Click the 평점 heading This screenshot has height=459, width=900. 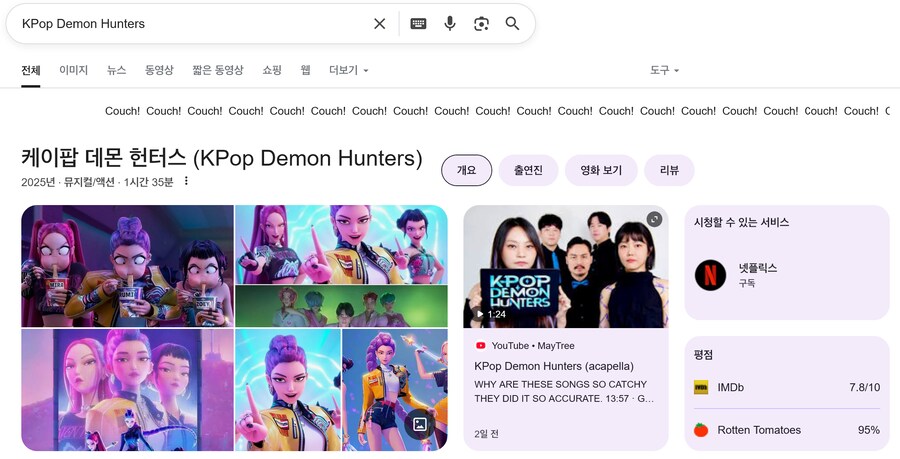coord(703,355)
